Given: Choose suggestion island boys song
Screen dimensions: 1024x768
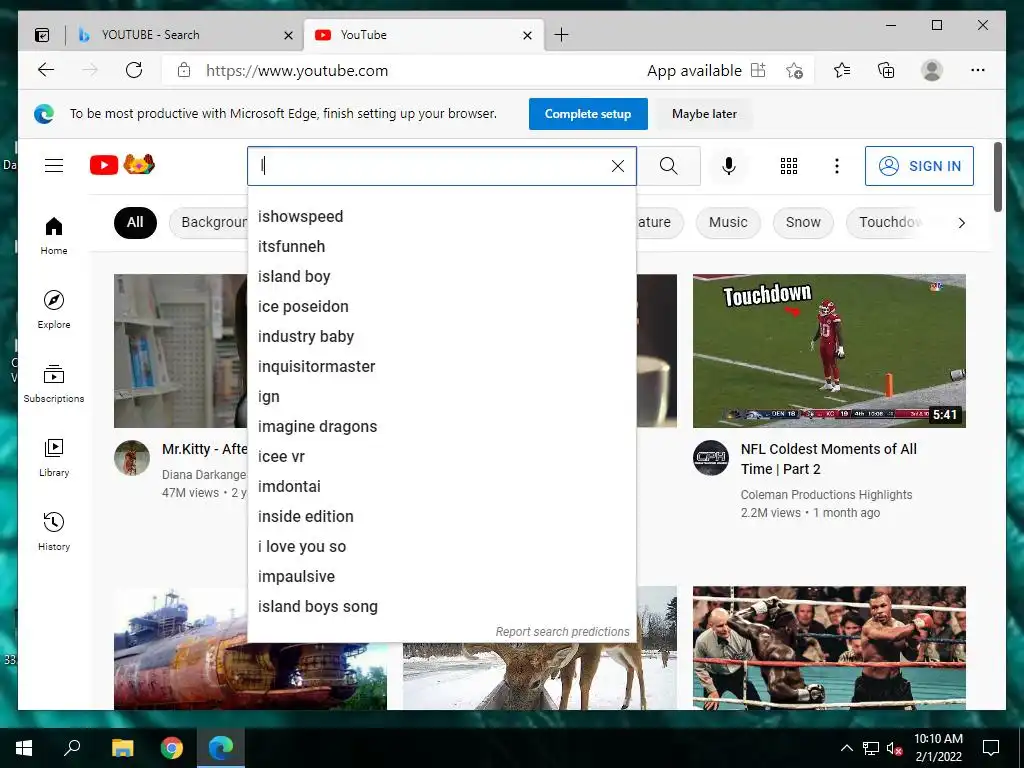Looking at the screenshot, I should pyautogui.click(x=441, y=607).
